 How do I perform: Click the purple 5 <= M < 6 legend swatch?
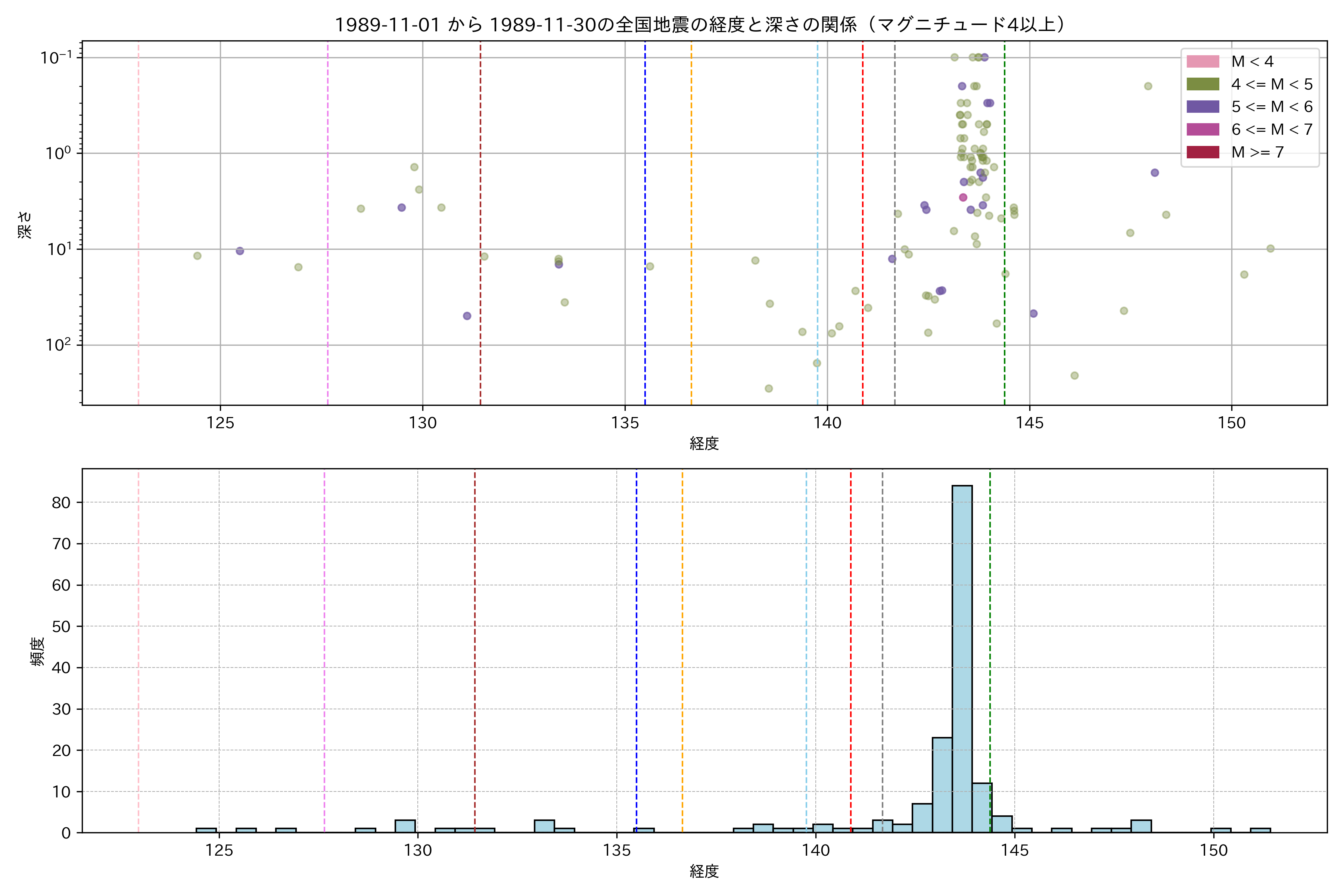[1203, 106]
